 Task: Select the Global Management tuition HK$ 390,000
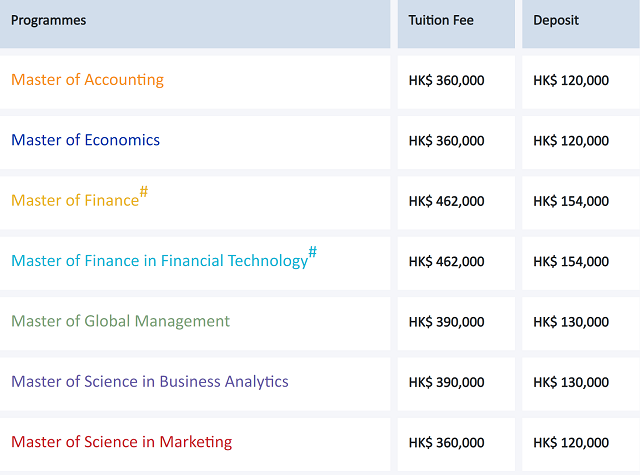click(x=447, y=322)
